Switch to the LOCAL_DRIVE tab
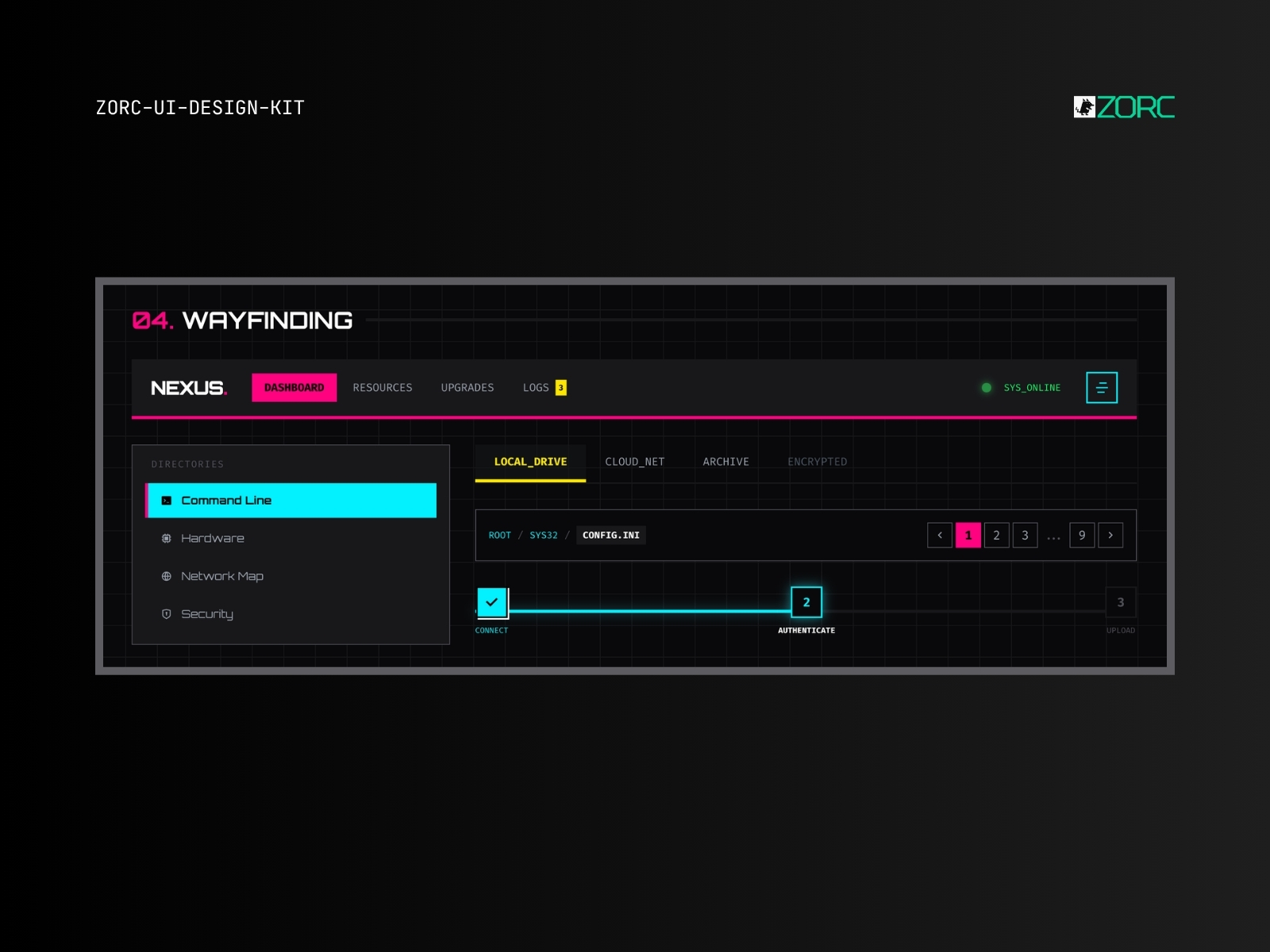The image size is (1270, 952). 530,462
